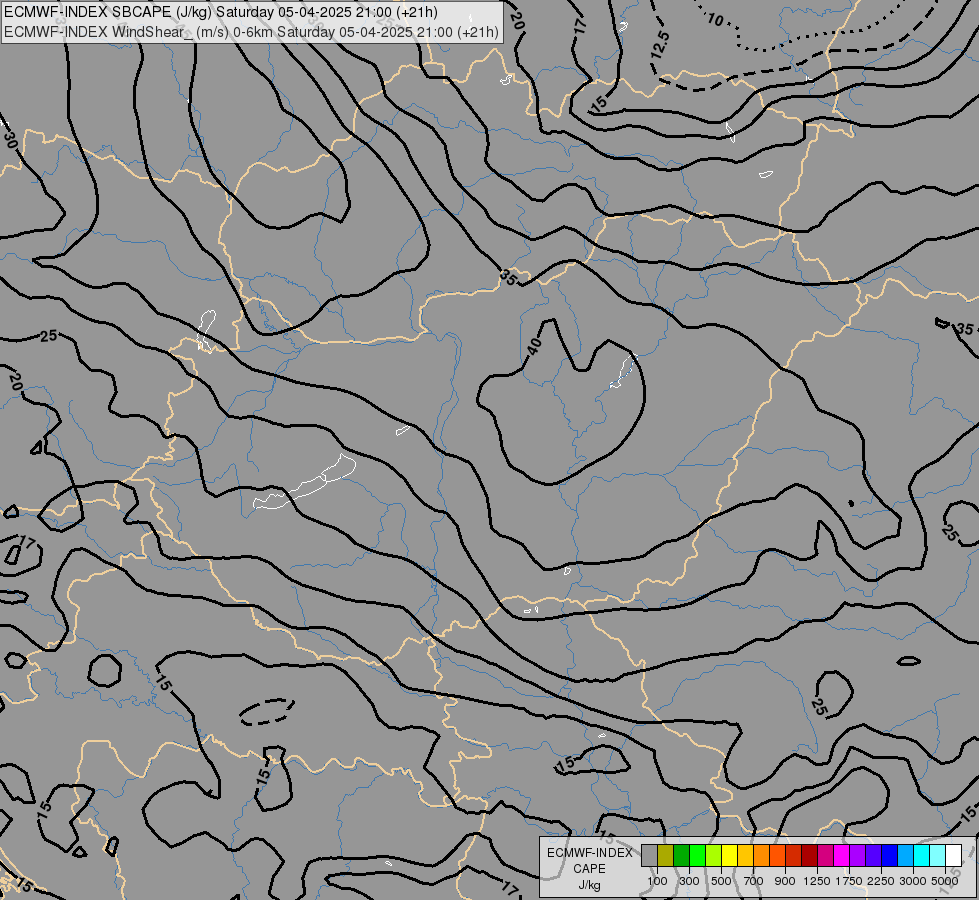This screenshot has height=900, width=979.
Task: Select the lime yellow-green legend swatch
Action: tap(713, 855)
